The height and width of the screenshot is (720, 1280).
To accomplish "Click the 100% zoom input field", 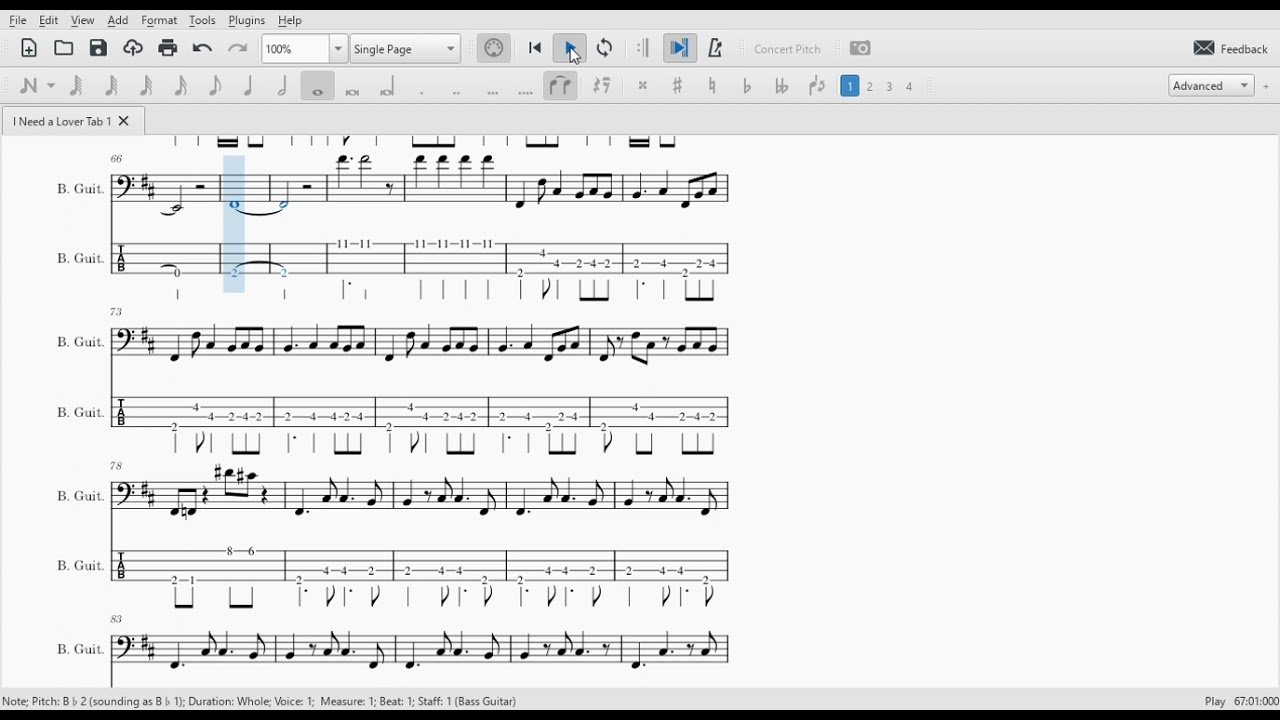I will (296, 49).
